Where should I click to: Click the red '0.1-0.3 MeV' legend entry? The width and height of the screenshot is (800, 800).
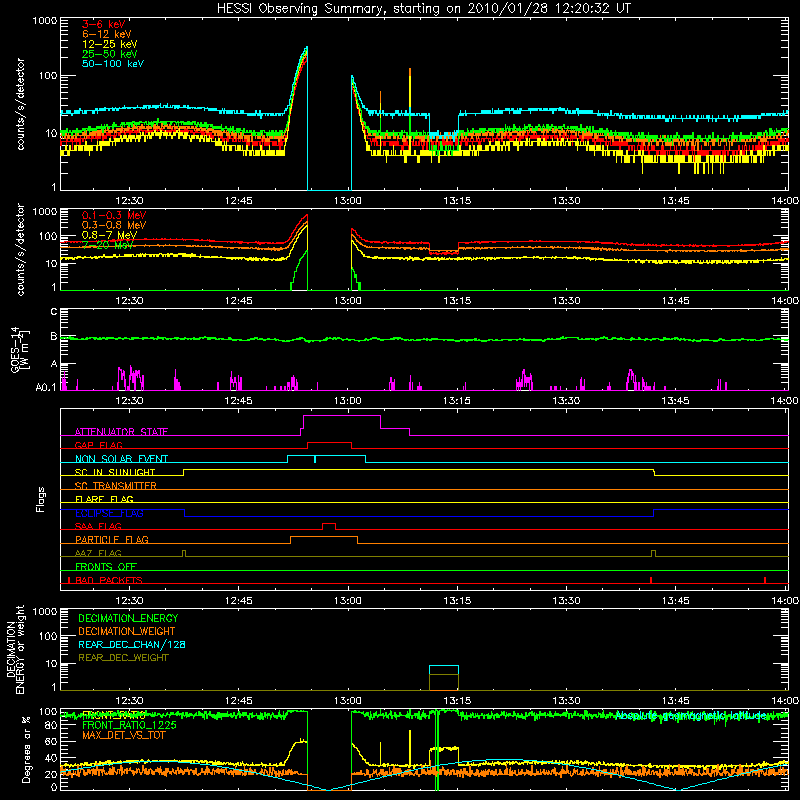pos(114,215)
